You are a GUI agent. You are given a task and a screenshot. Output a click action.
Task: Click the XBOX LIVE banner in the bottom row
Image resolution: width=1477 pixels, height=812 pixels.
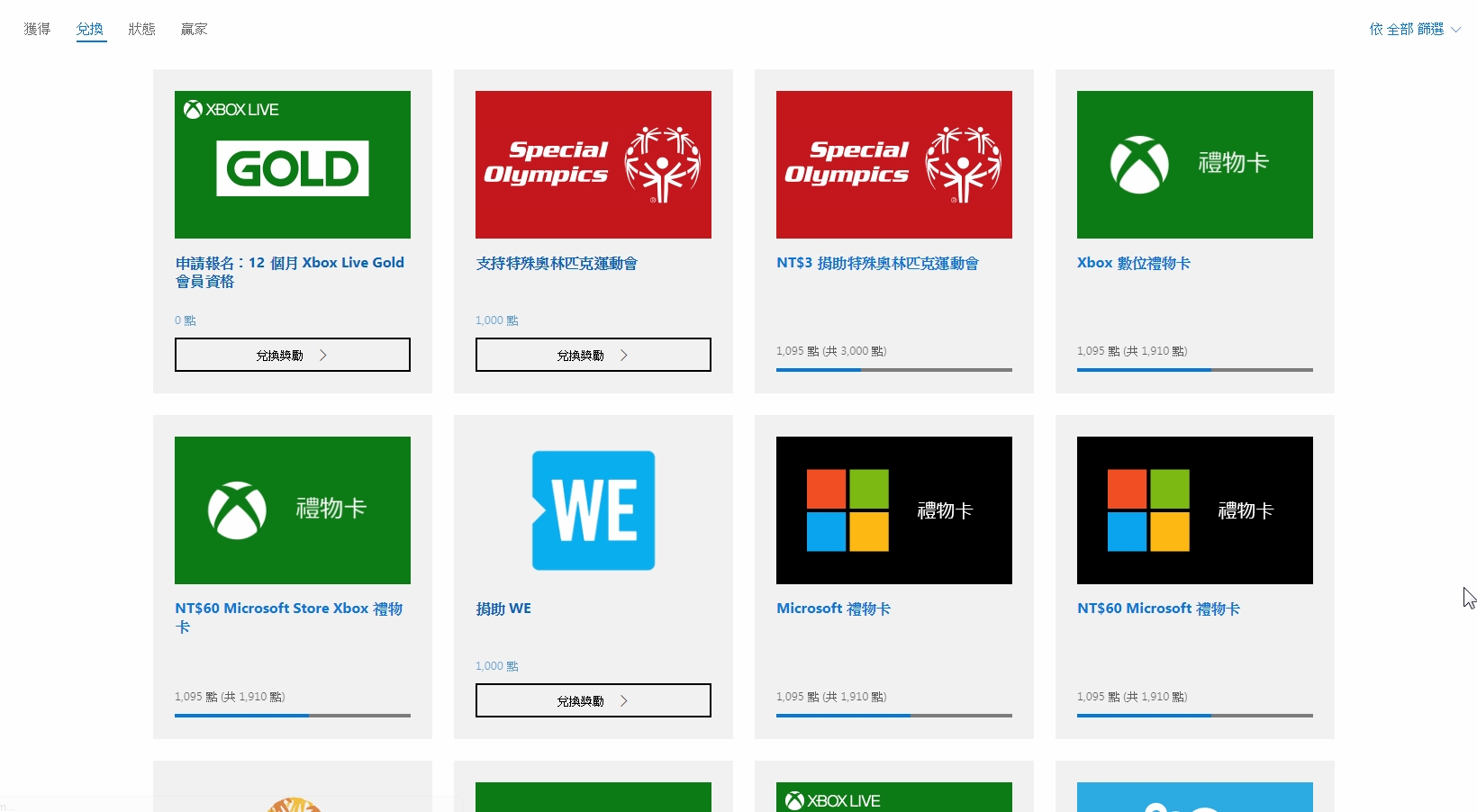[x=893, y=798]
